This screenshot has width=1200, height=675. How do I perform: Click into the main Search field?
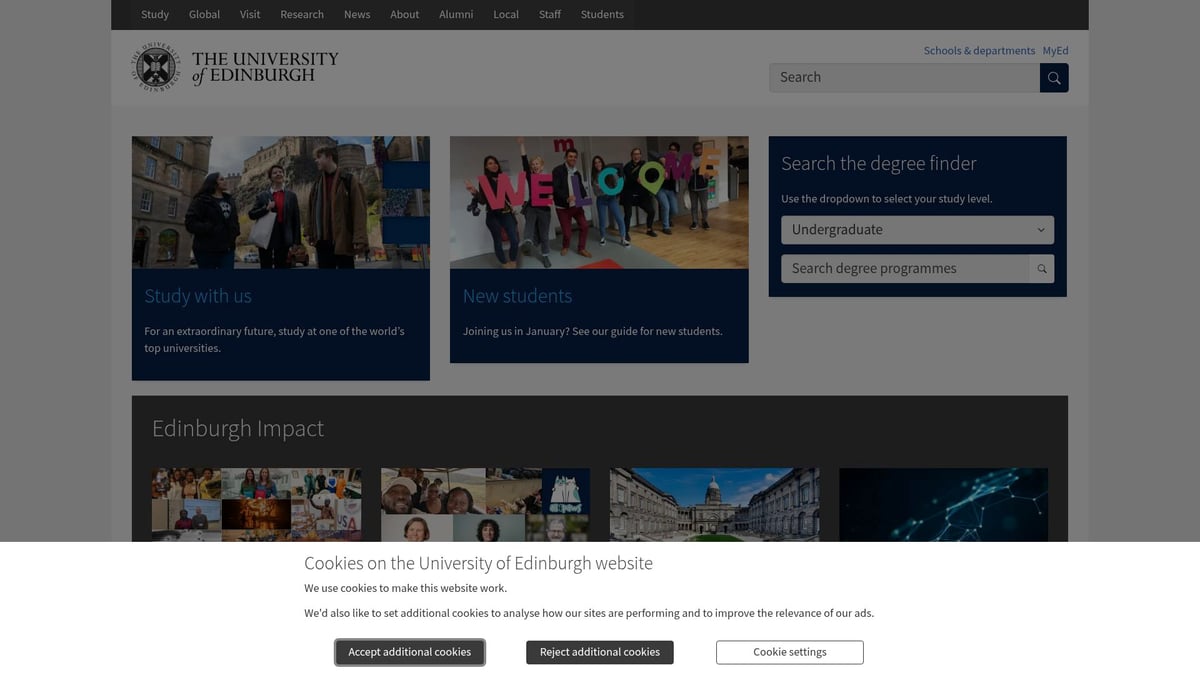pyautogui.click(x=904, y=78)
